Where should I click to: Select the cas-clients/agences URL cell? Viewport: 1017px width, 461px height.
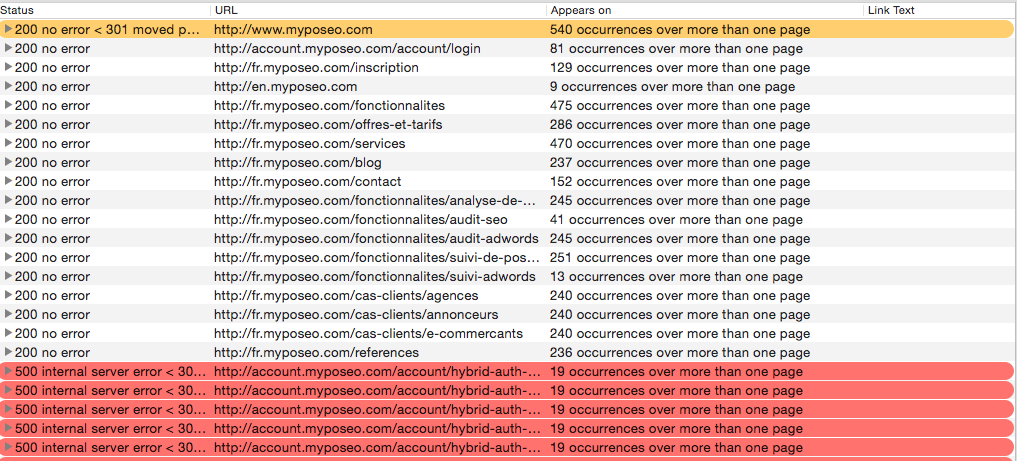(x=346, y=296)
